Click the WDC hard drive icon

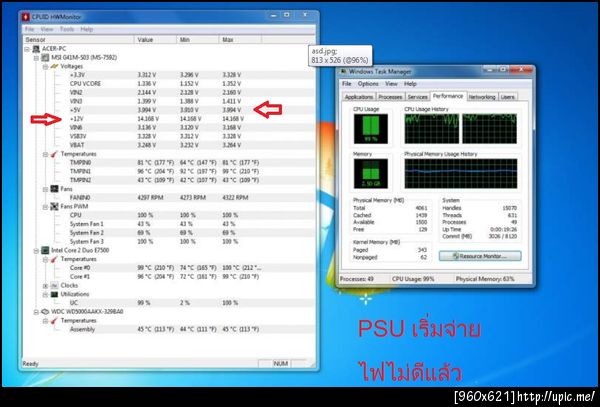(x=45, y=312)
